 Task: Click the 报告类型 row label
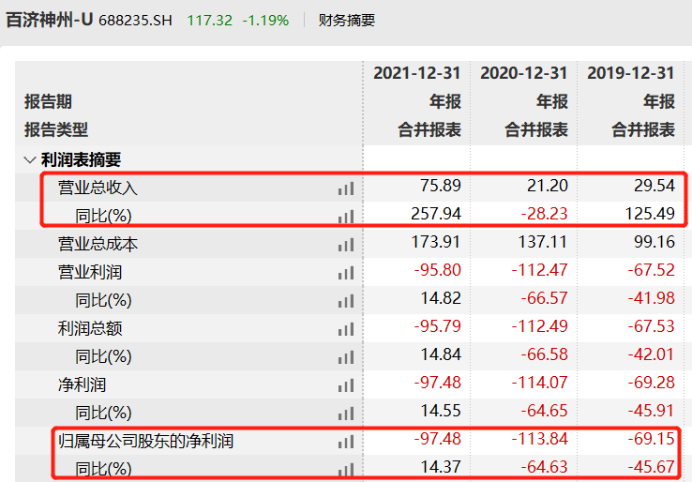56,130
